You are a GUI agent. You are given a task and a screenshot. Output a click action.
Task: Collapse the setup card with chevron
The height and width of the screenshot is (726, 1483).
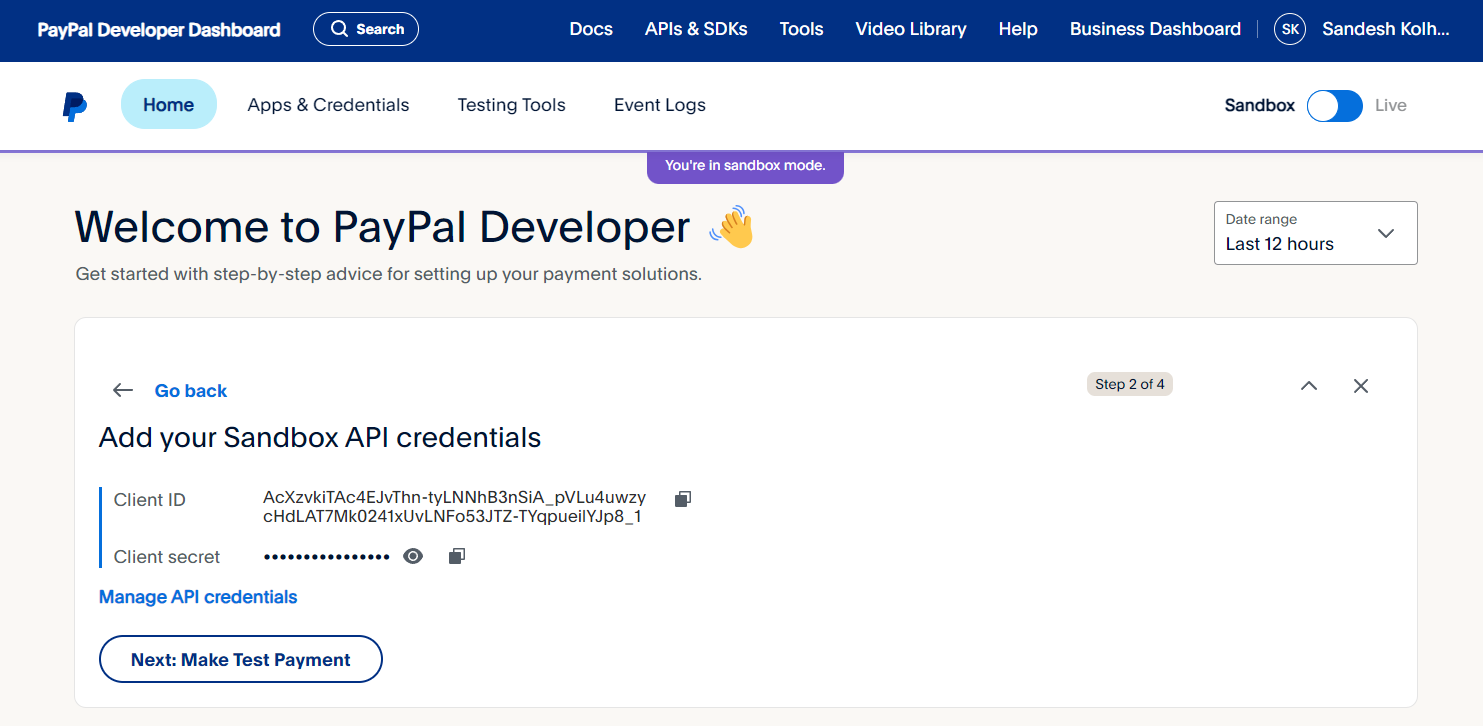pos(1309,386)
